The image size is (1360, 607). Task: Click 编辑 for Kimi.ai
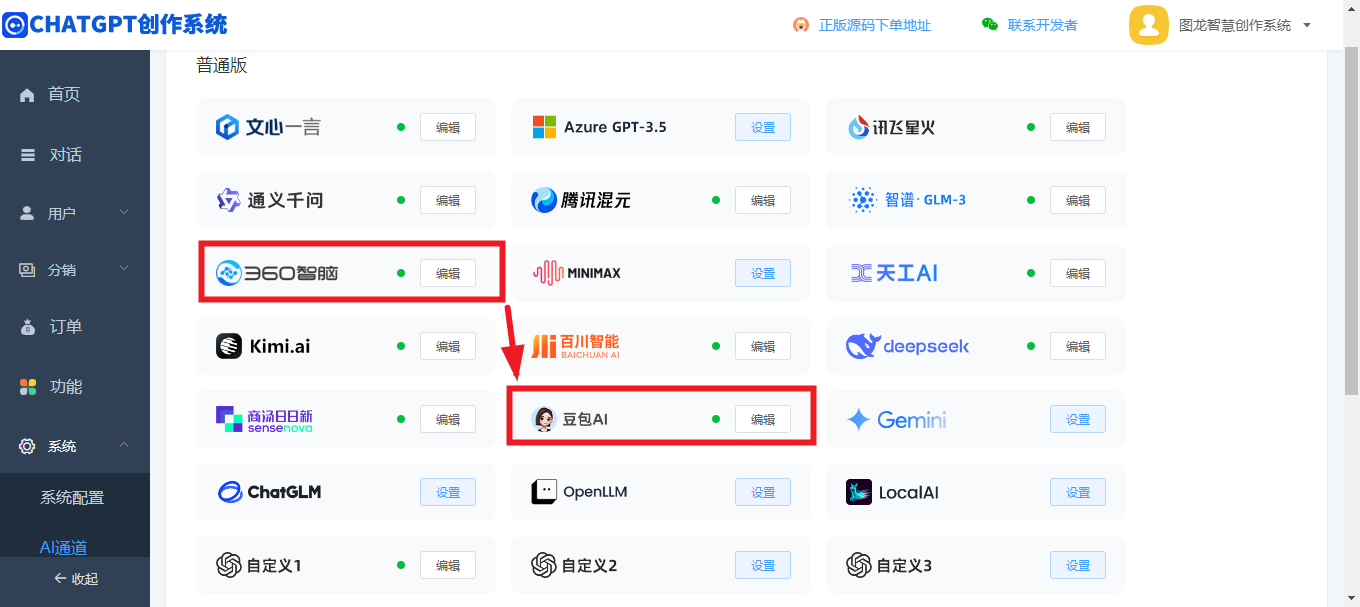point(448,346)
